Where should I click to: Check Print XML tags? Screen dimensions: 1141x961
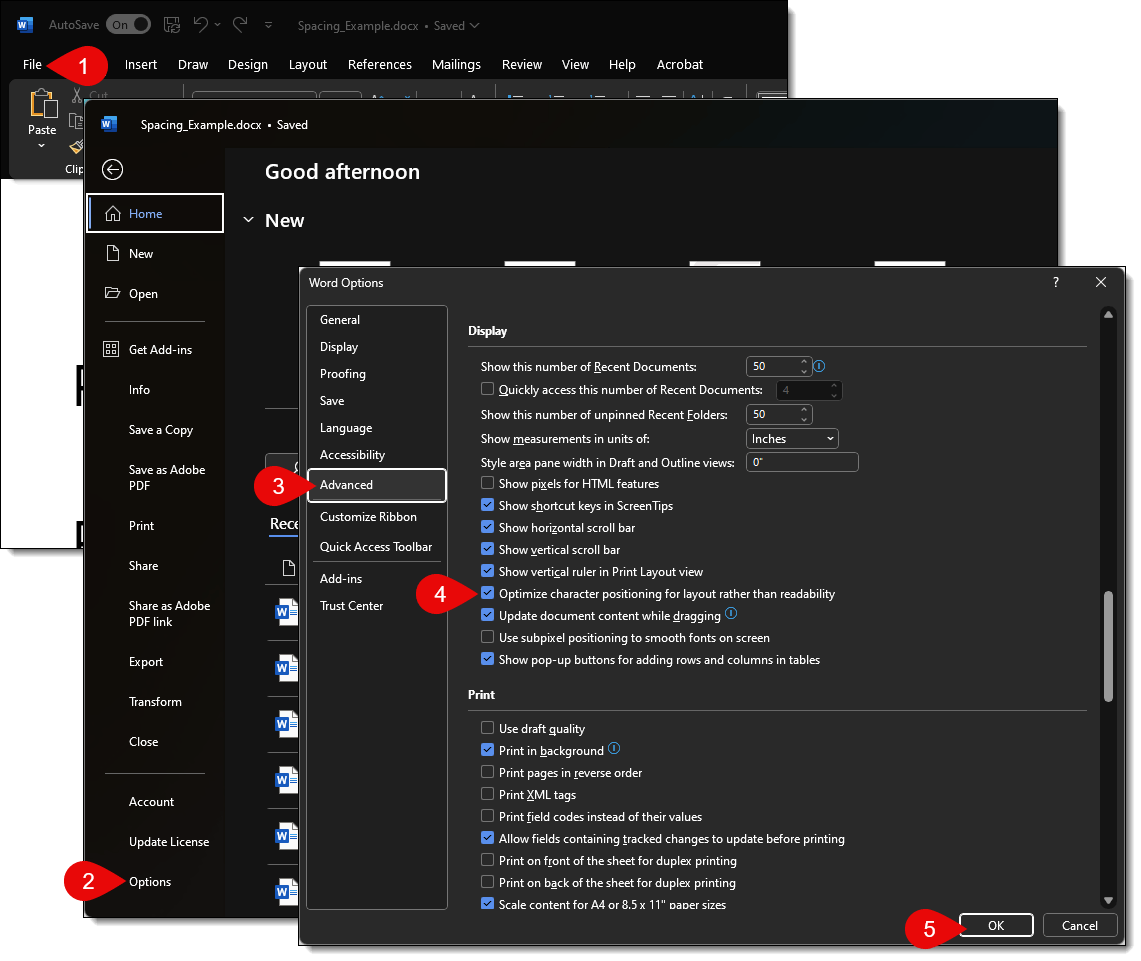(488, 794)
